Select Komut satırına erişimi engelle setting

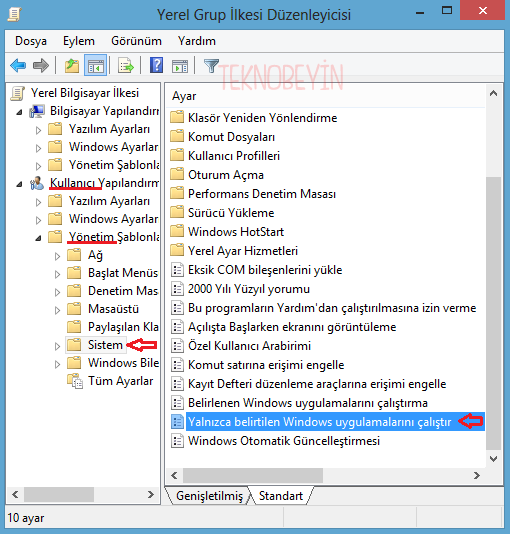pos(266,365)
